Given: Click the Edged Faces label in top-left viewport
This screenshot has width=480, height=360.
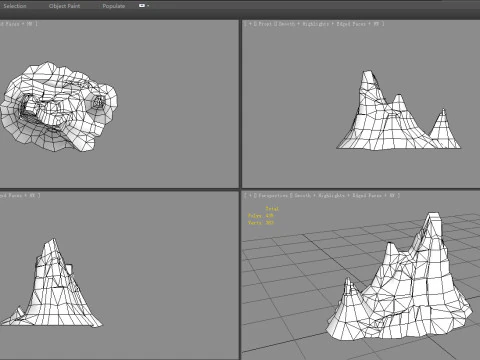Looking at the screenshot, I should click(10, 24).
